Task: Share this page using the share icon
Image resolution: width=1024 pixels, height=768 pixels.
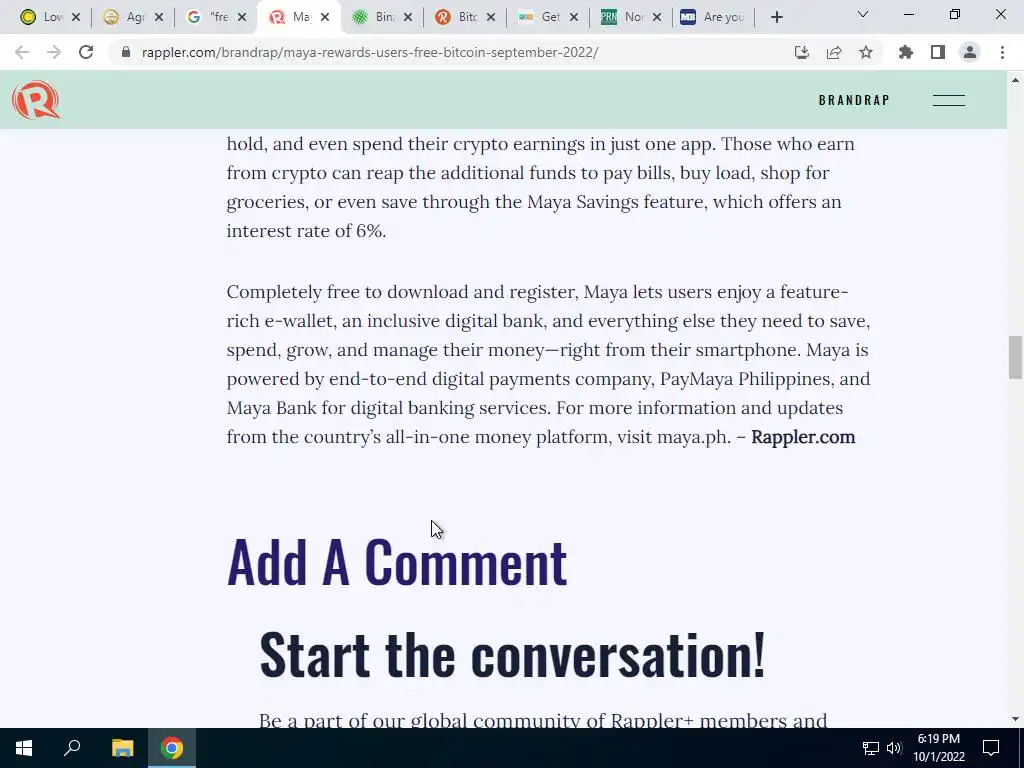Action: 834,52
